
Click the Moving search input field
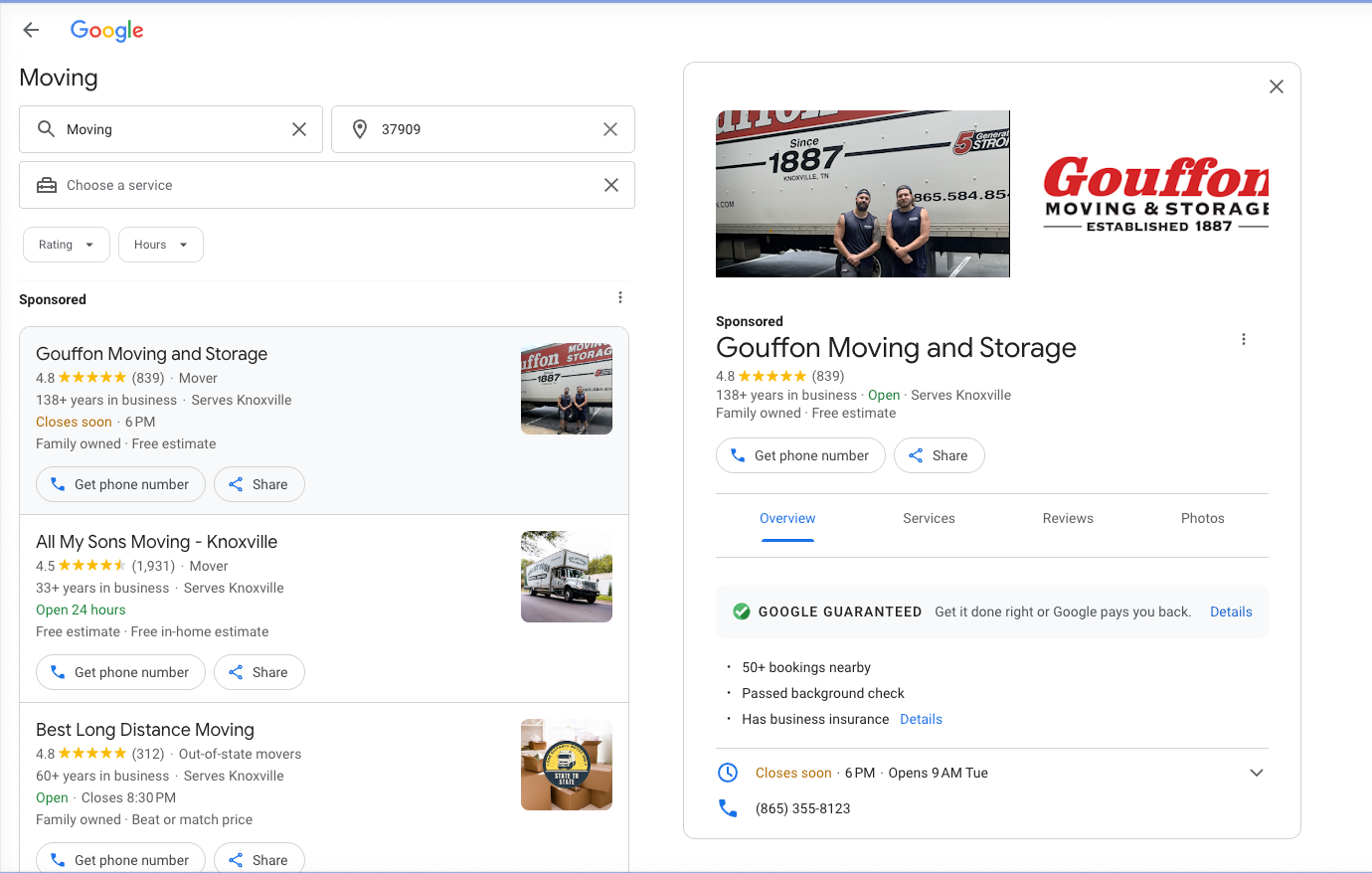coord(171,129)
